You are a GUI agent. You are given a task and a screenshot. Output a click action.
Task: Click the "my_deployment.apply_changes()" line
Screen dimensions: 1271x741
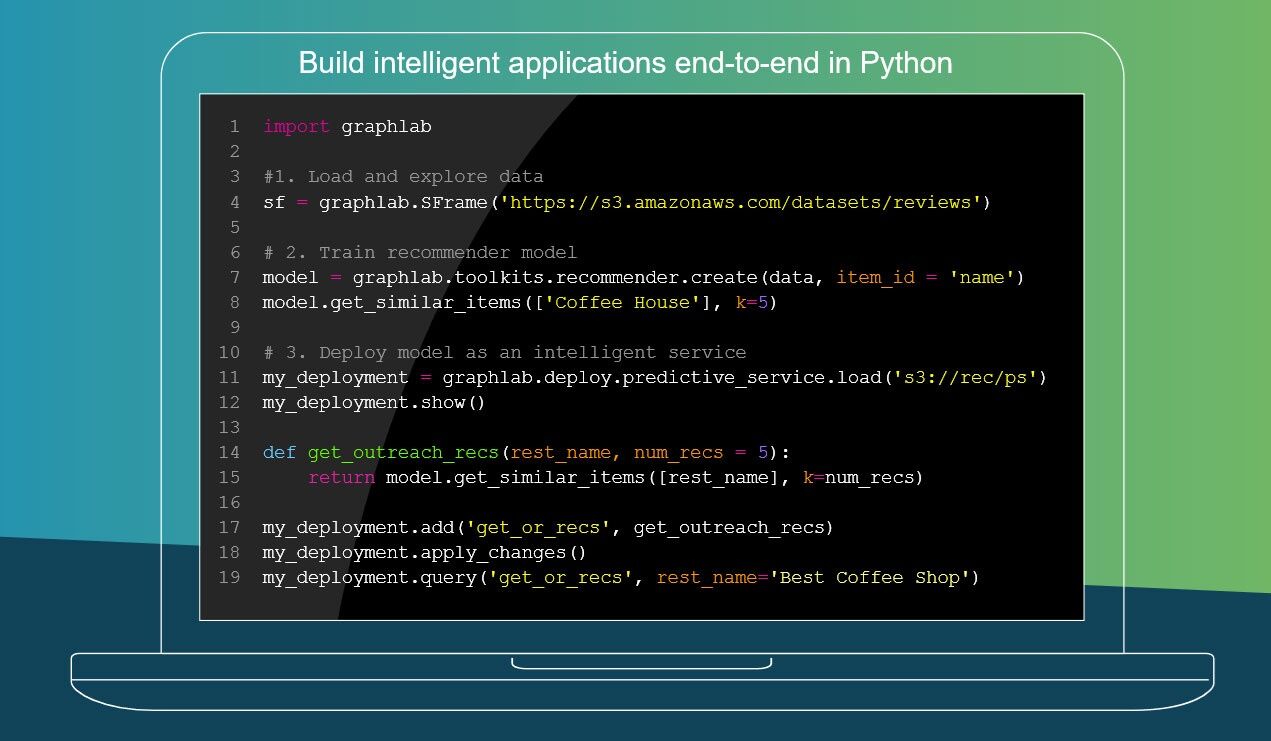[x=424, y=552]
